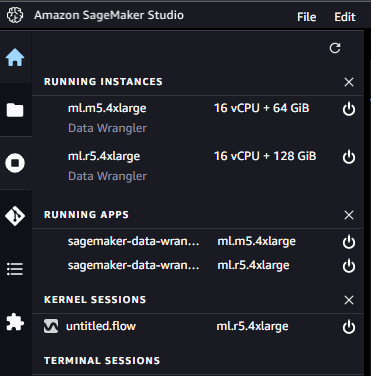Image resolution: width=371 pixels, height=376 pixels.
Task: Select the untitled.flow kernel session entry
Action: pos(101,326)
